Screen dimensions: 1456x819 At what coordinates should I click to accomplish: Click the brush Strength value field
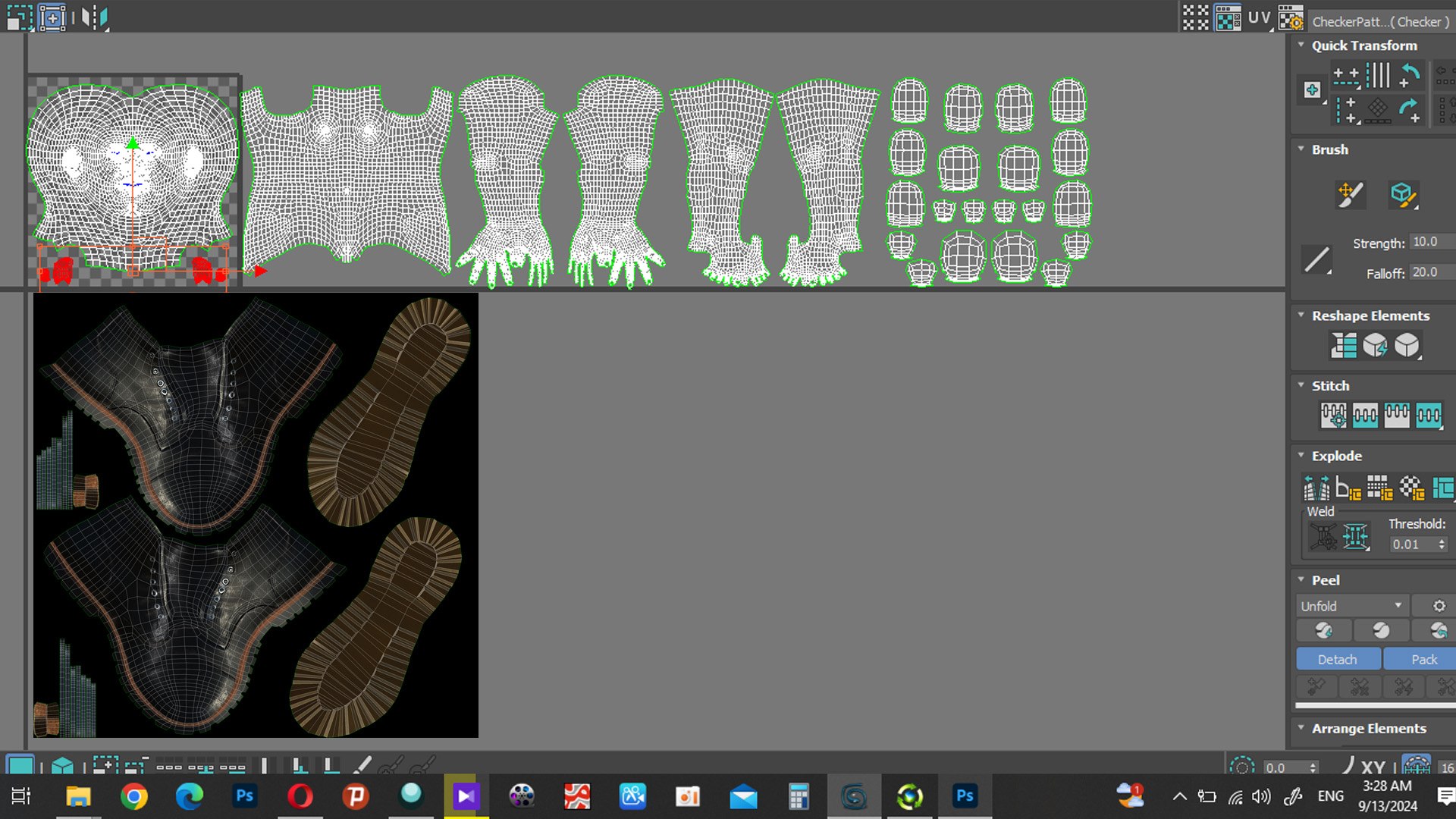coord(1432,242)
